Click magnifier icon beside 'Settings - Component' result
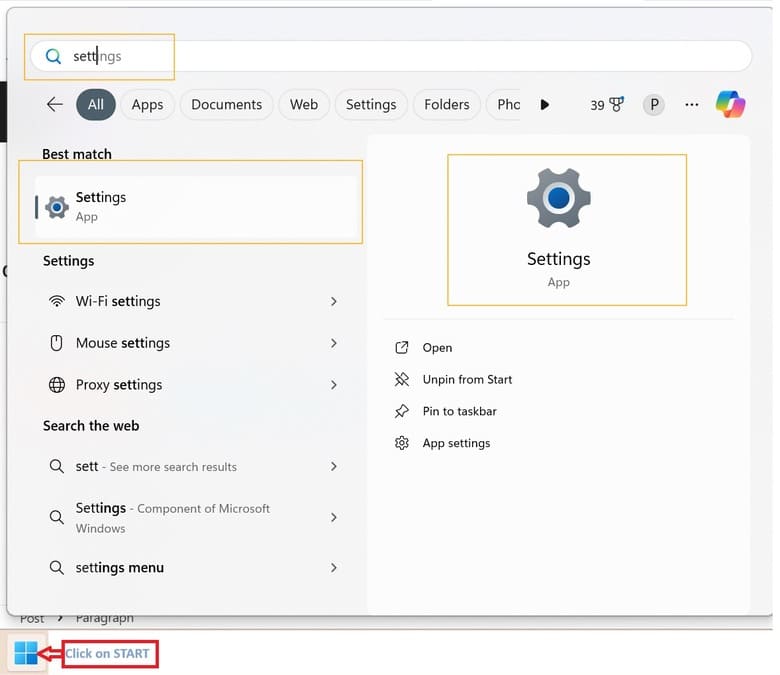Screen dimensions: 780x675 coord(57,517)
